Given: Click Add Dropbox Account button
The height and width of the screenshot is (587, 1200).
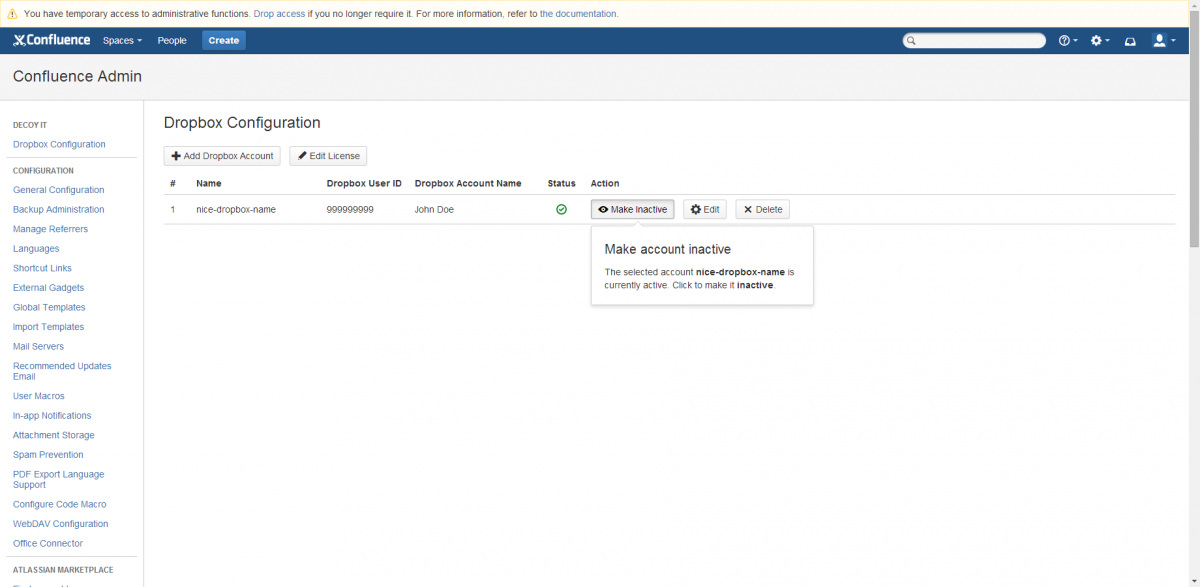Looking at the screenshot, I should (x=222, y=156).
